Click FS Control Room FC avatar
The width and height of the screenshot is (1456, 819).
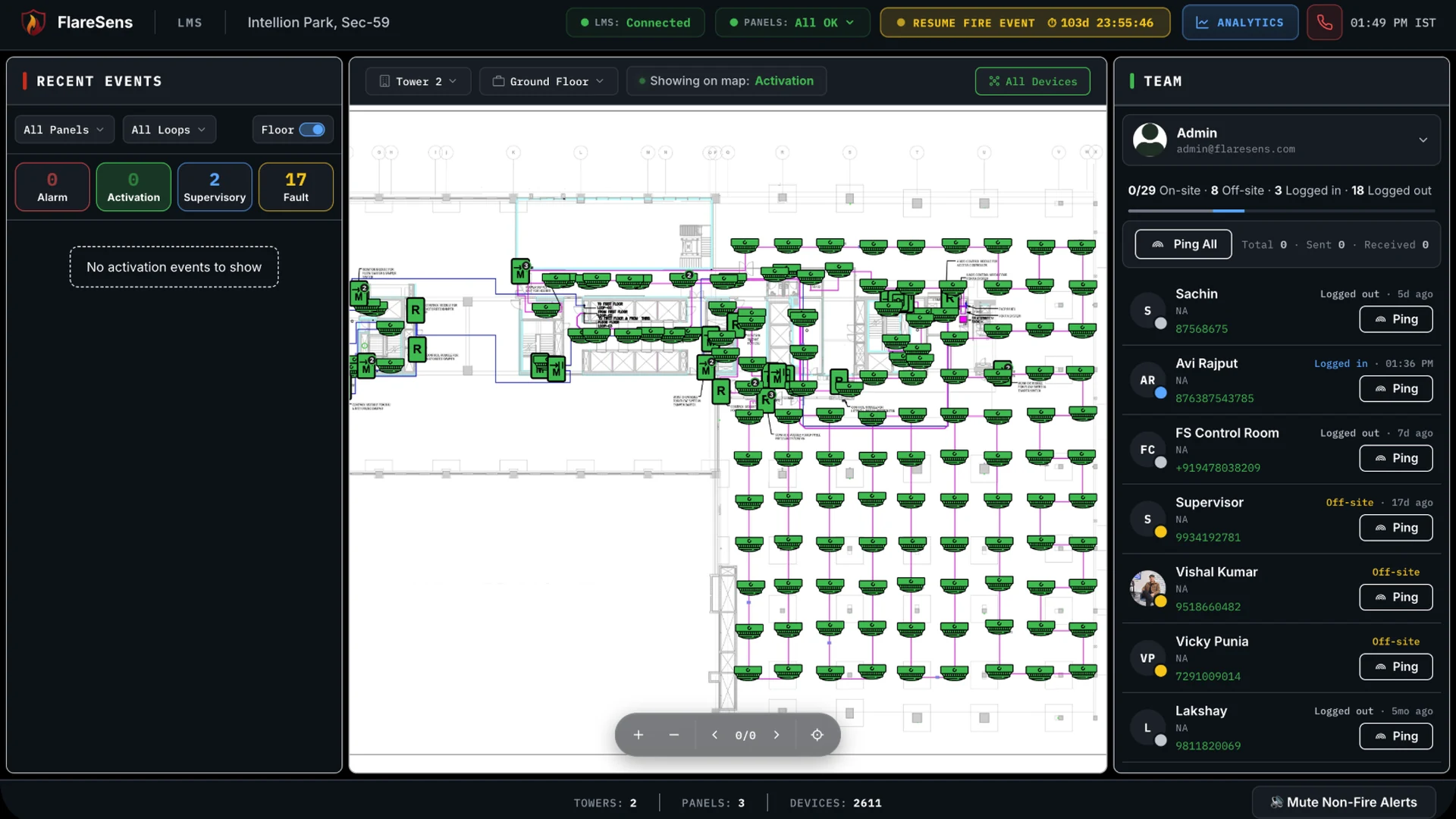coord(1147,450)
